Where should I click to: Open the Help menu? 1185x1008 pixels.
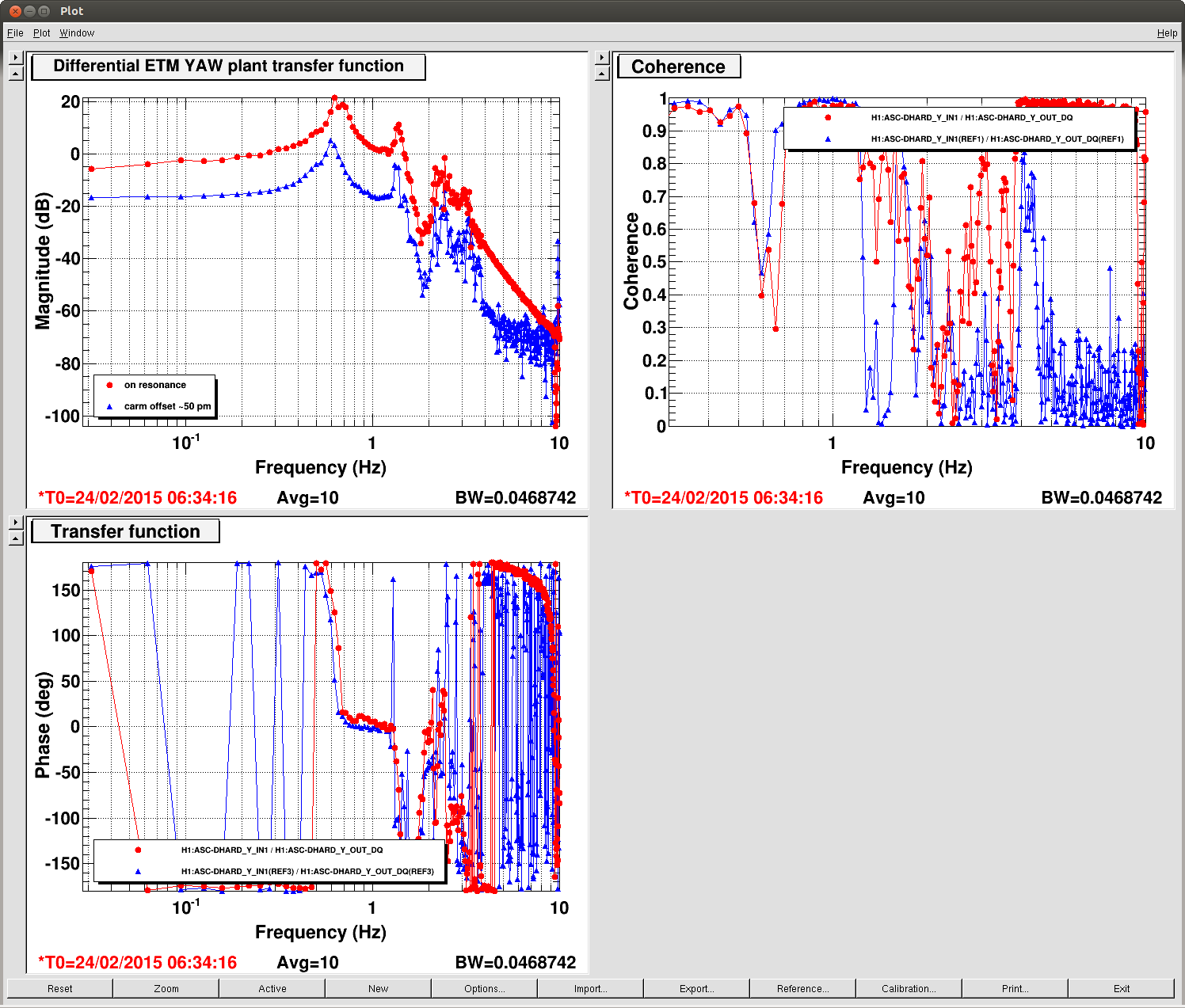[1167, 33]
